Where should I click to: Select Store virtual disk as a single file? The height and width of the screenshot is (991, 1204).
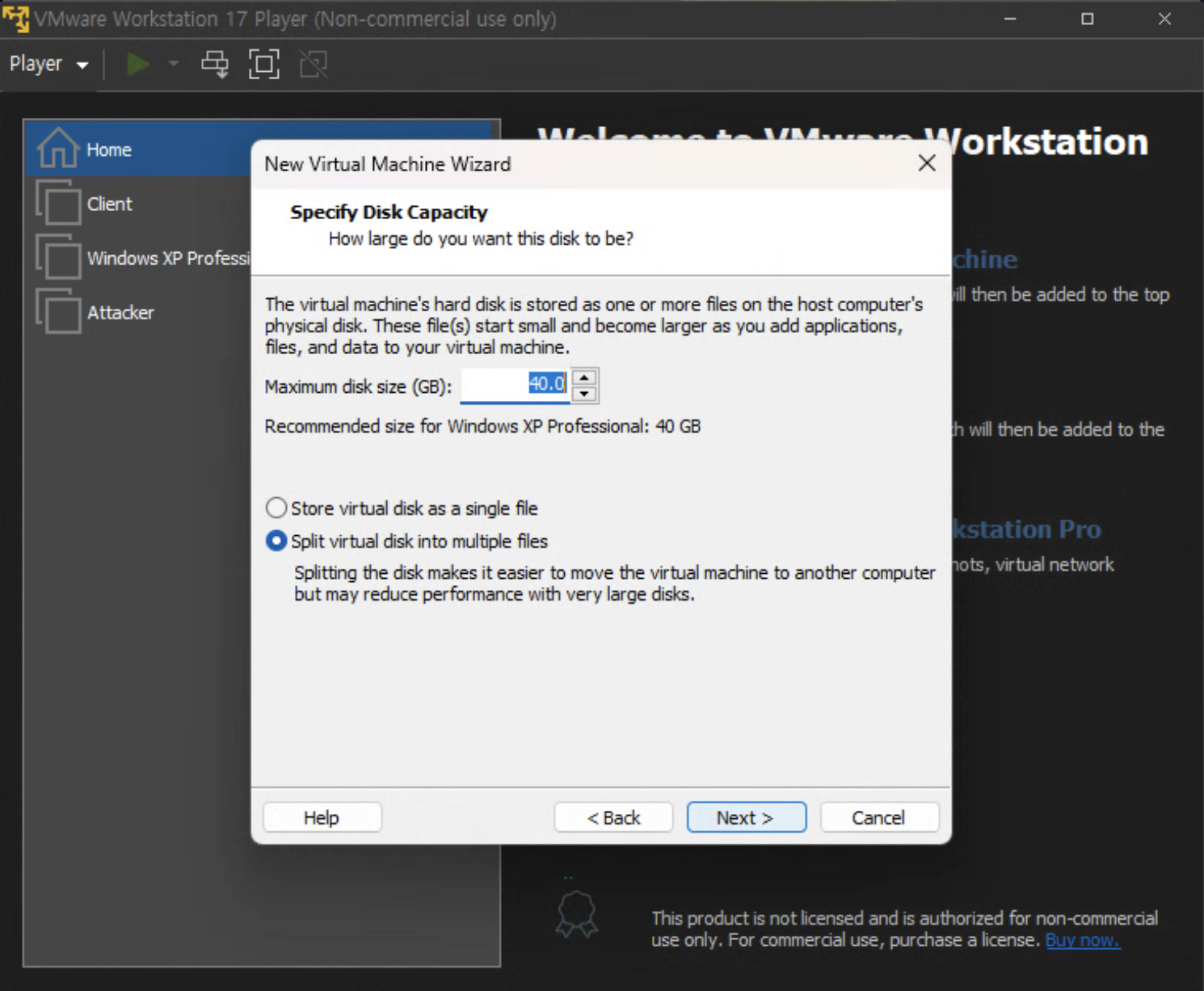pyautogui.click(x=402, y=508)
